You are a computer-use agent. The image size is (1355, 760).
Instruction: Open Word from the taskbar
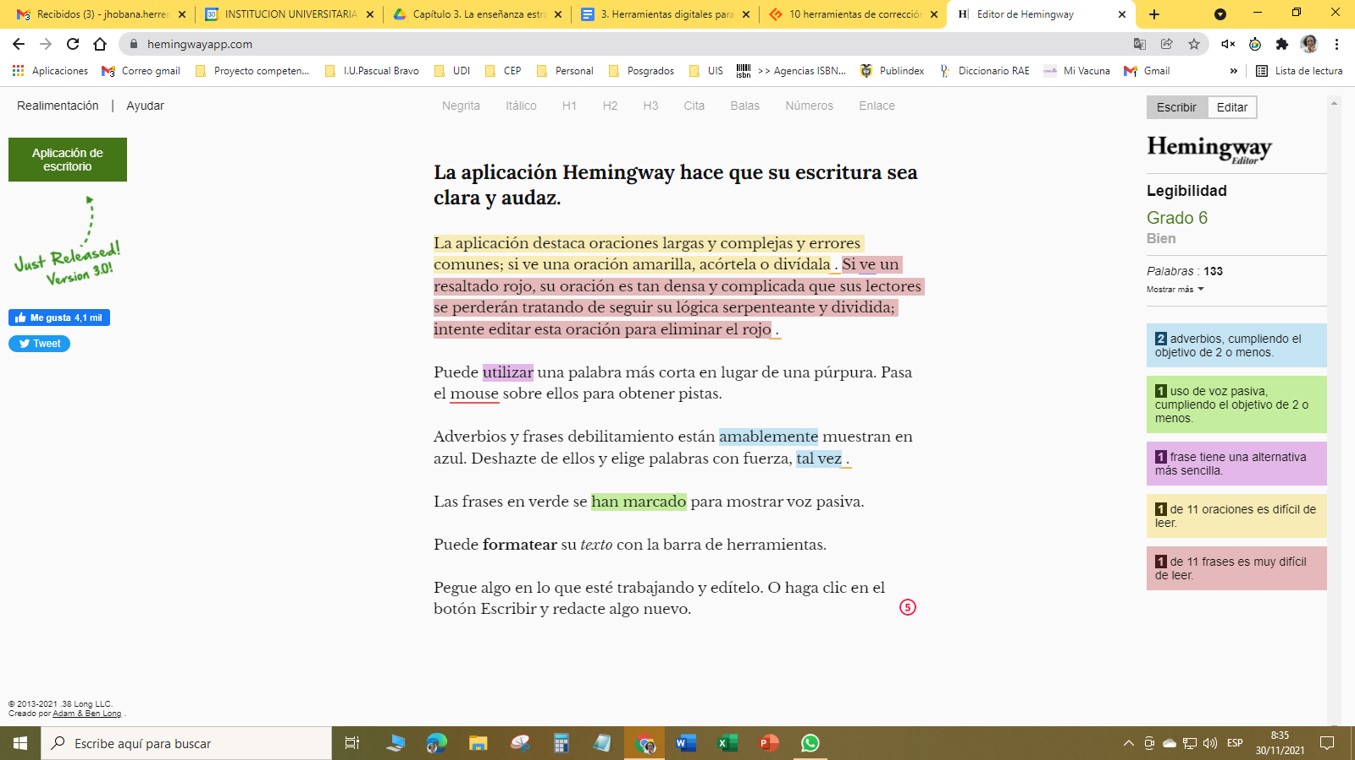[x=685, y=743]
